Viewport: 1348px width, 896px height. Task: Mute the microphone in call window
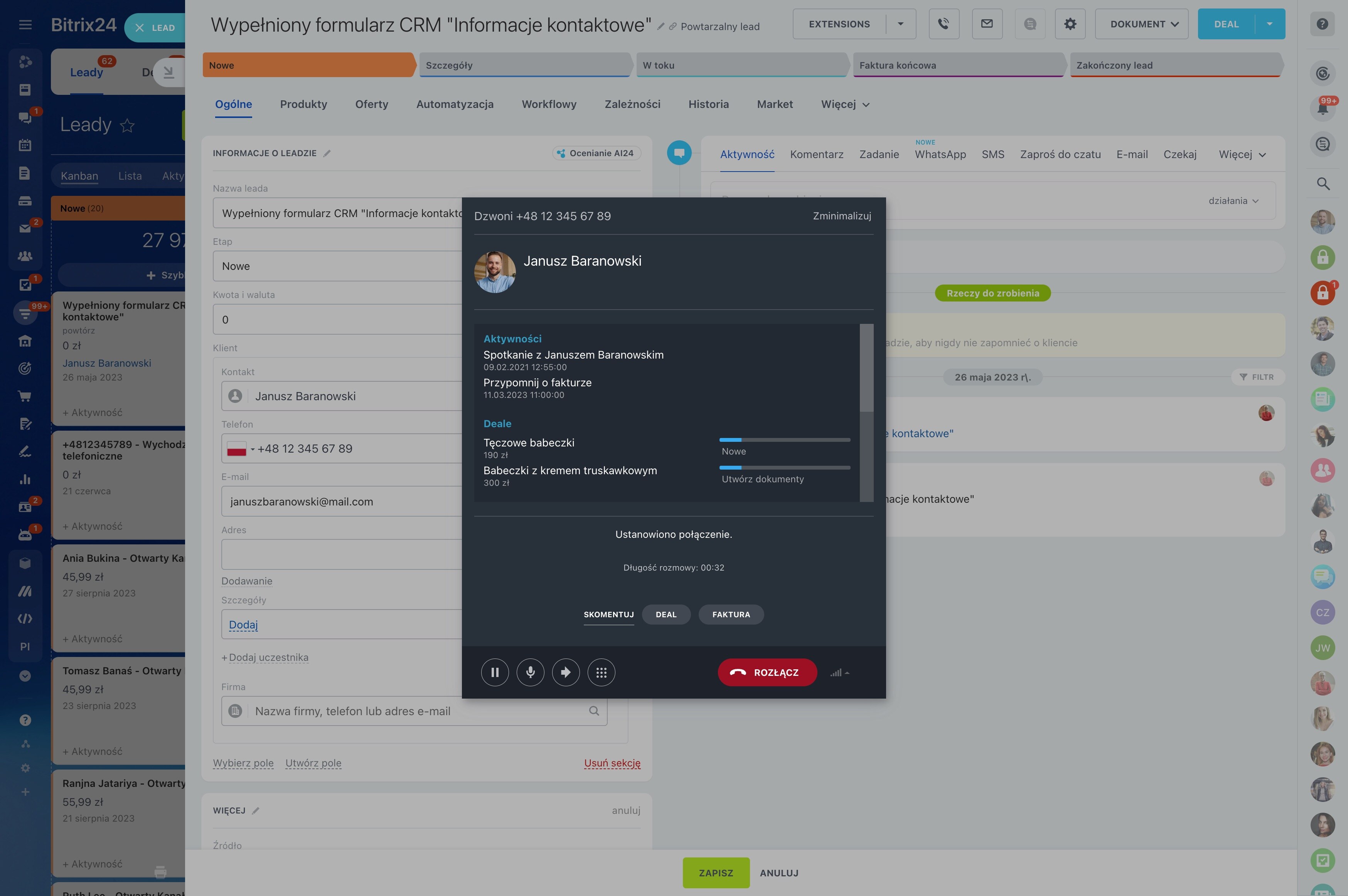[x=530, y=672]
